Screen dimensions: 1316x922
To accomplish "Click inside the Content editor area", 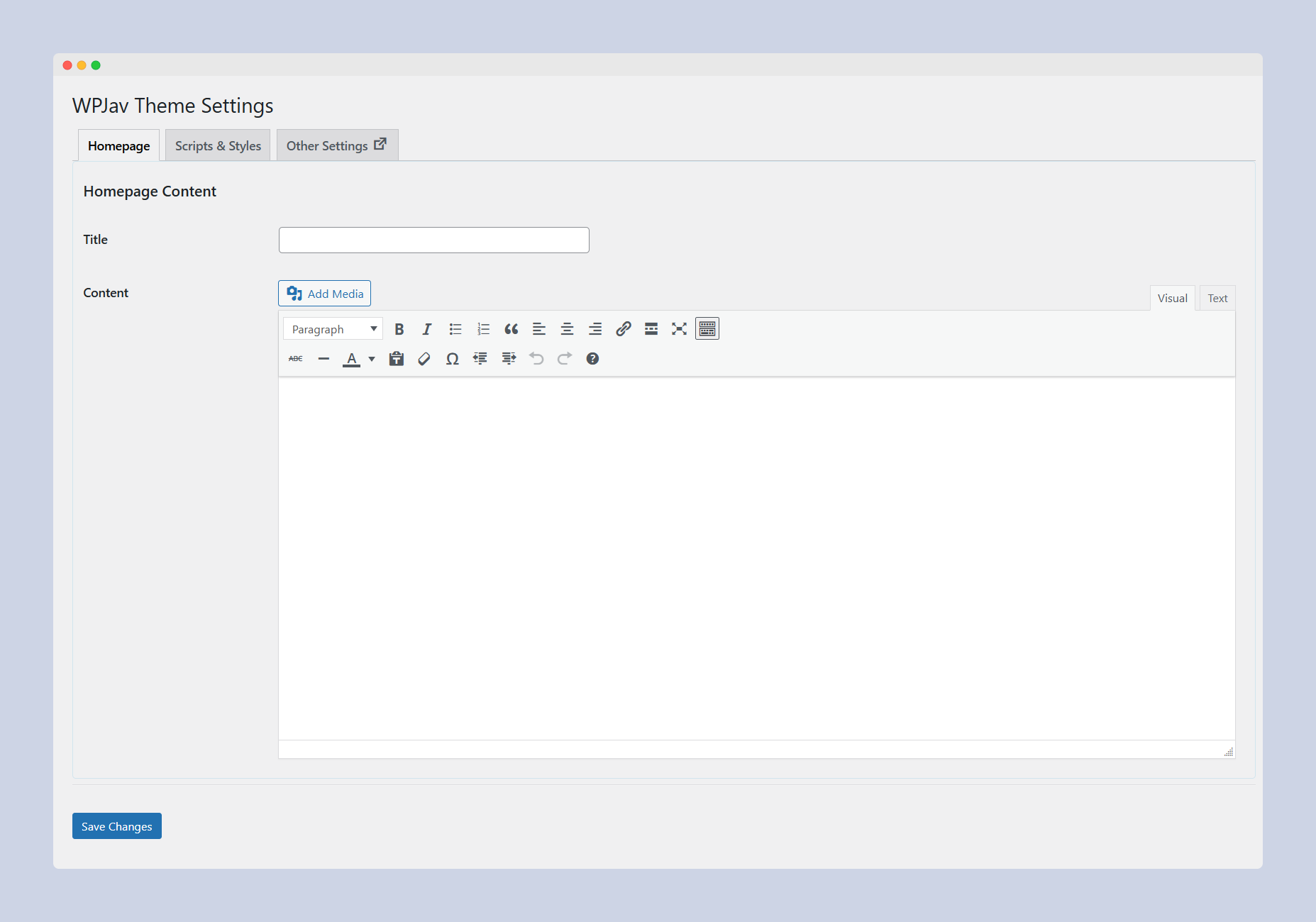I will [x=756, y=559].
